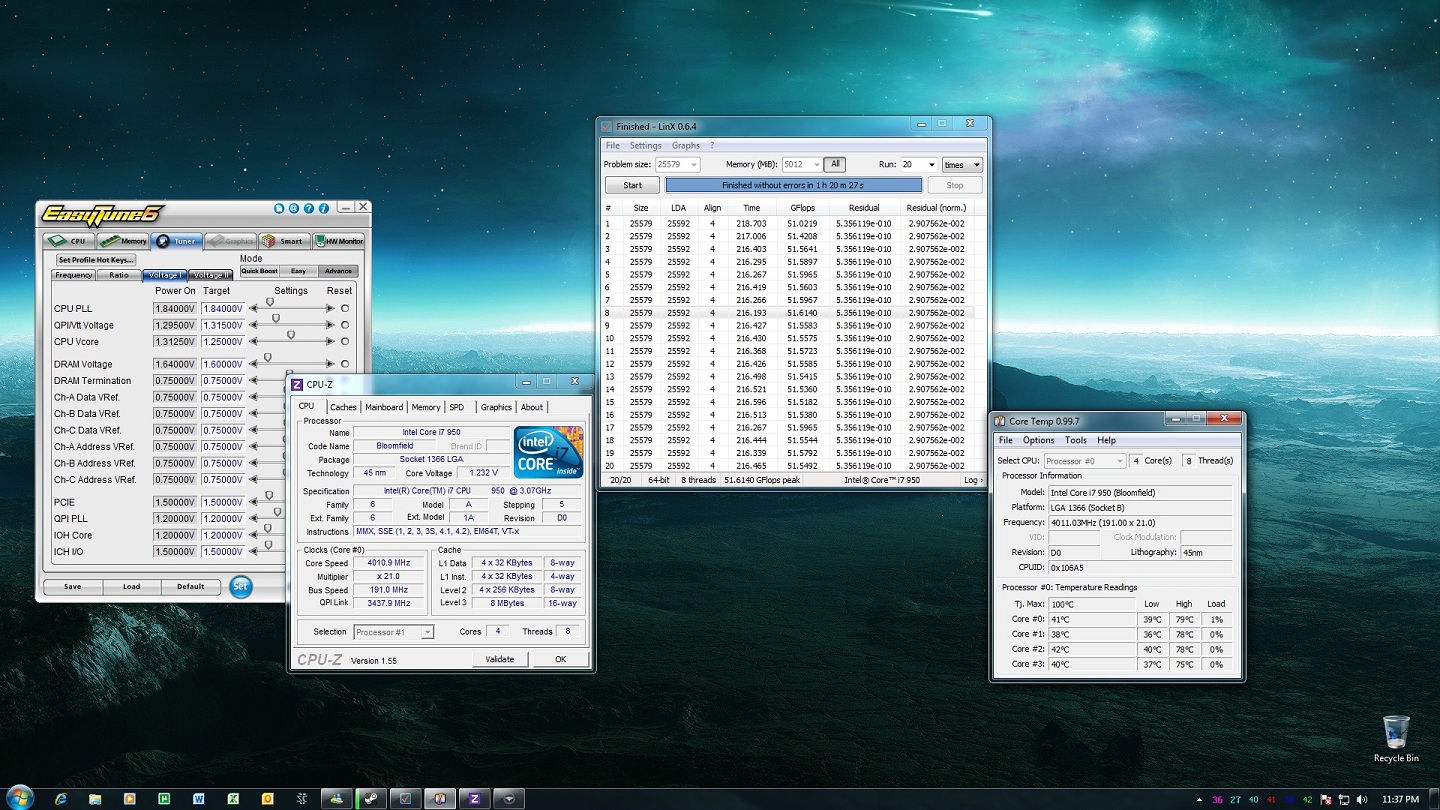
Task: Select Advance mode in EasyTune6
Action: click(x=338, y=271)
